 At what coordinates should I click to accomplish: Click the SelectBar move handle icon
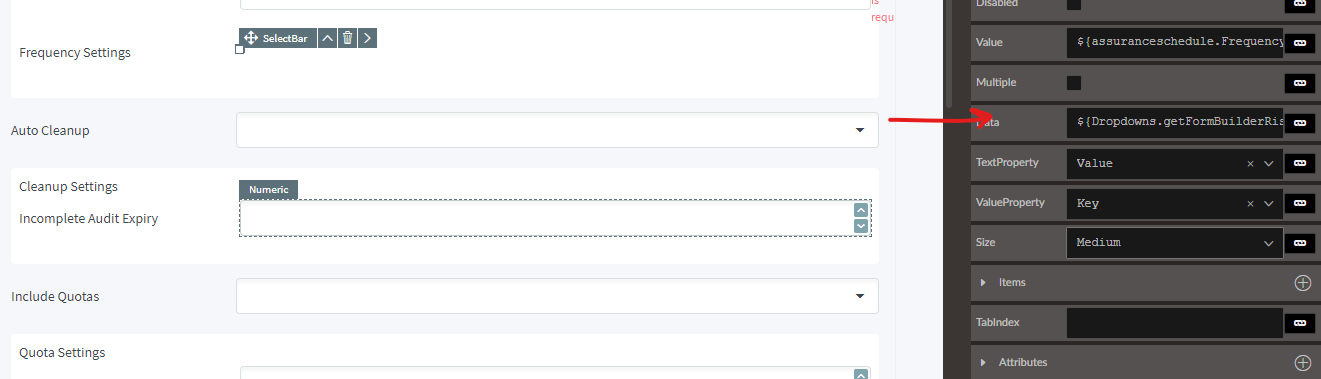tap(251, 38)
